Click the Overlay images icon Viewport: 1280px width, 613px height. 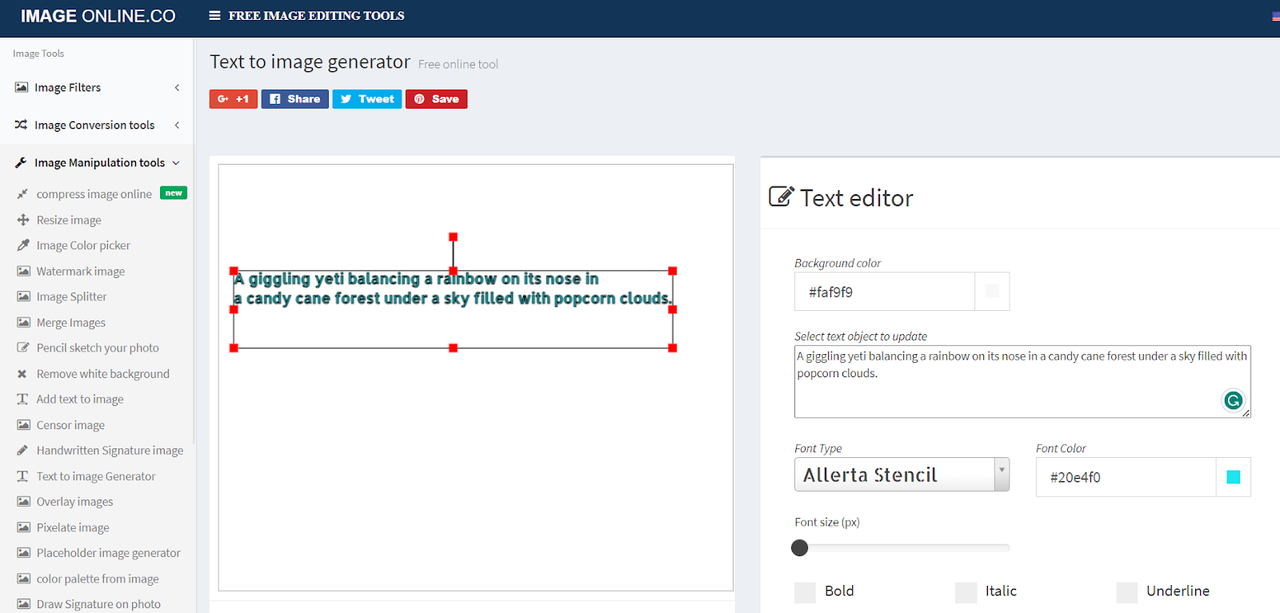(23, 502)
